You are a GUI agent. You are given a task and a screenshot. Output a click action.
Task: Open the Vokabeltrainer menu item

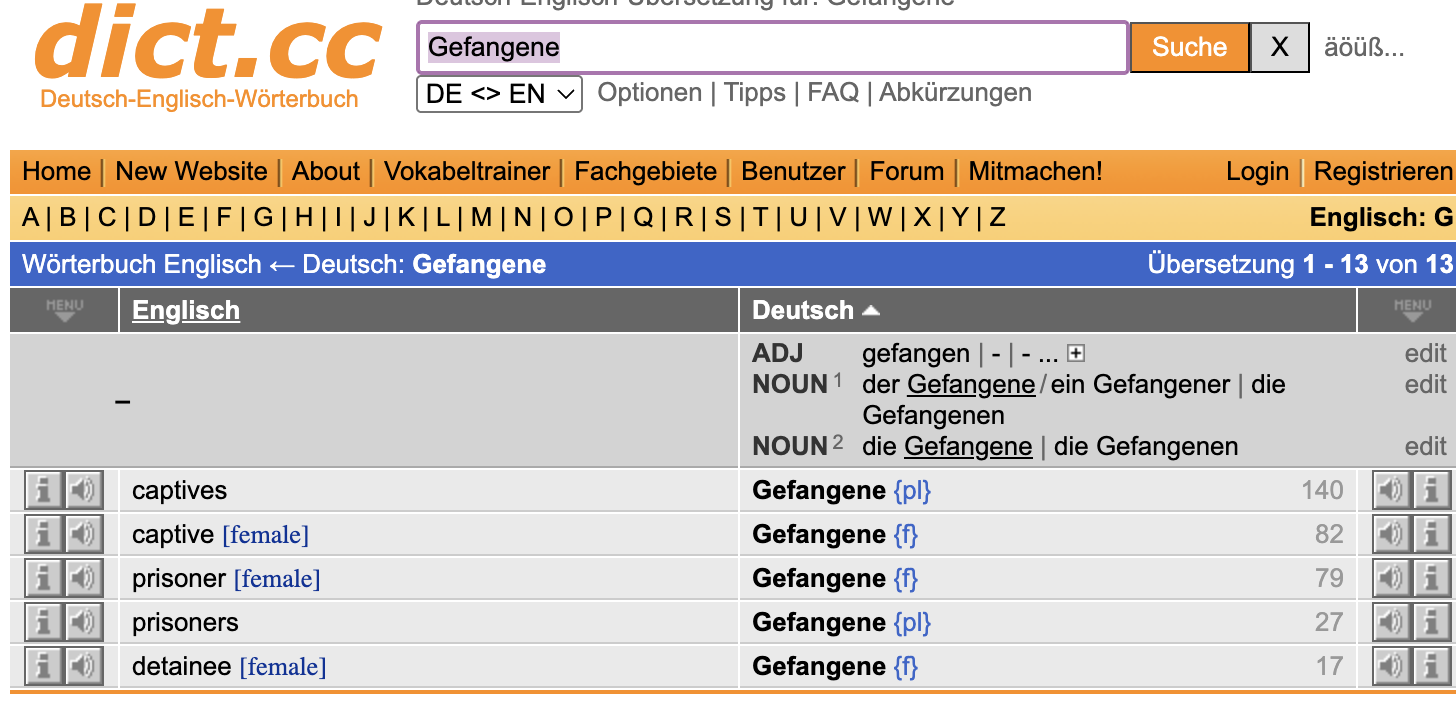pos(467,171)
